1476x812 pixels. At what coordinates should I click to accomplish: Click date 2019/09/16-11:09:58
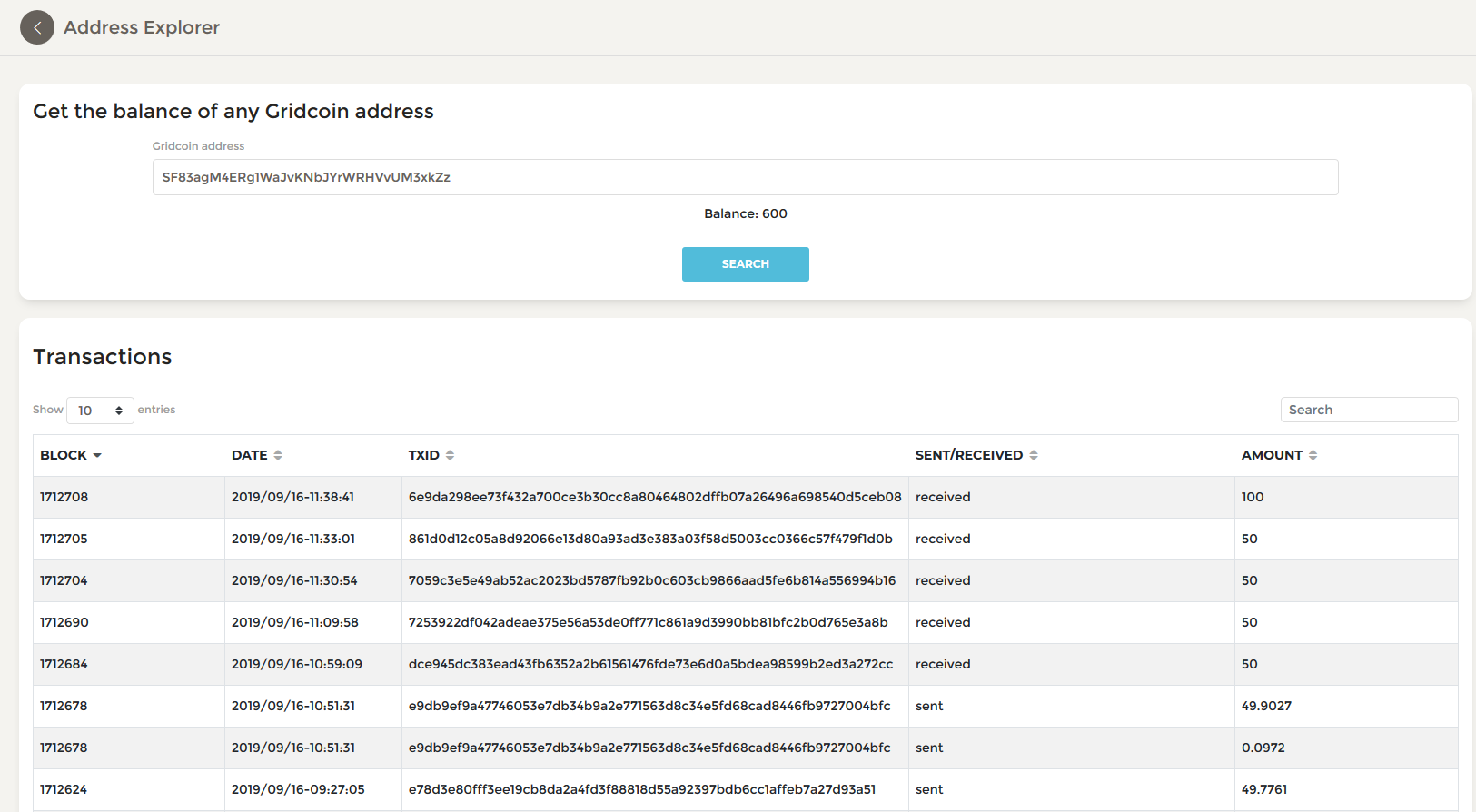pos(295,622)
